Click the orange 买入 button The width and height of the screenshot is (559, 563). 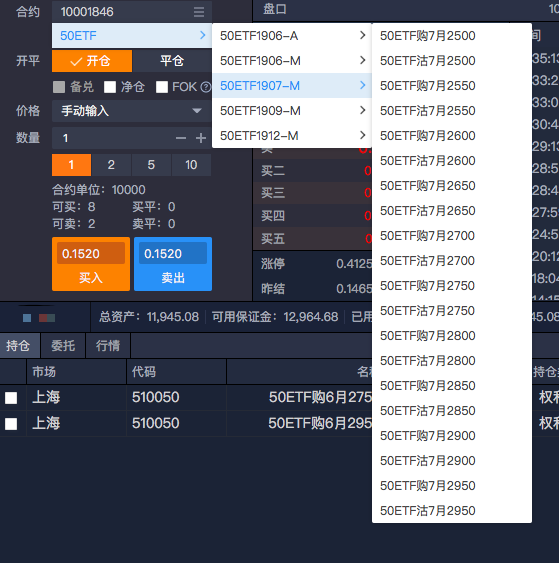click(x=91, y=264)
